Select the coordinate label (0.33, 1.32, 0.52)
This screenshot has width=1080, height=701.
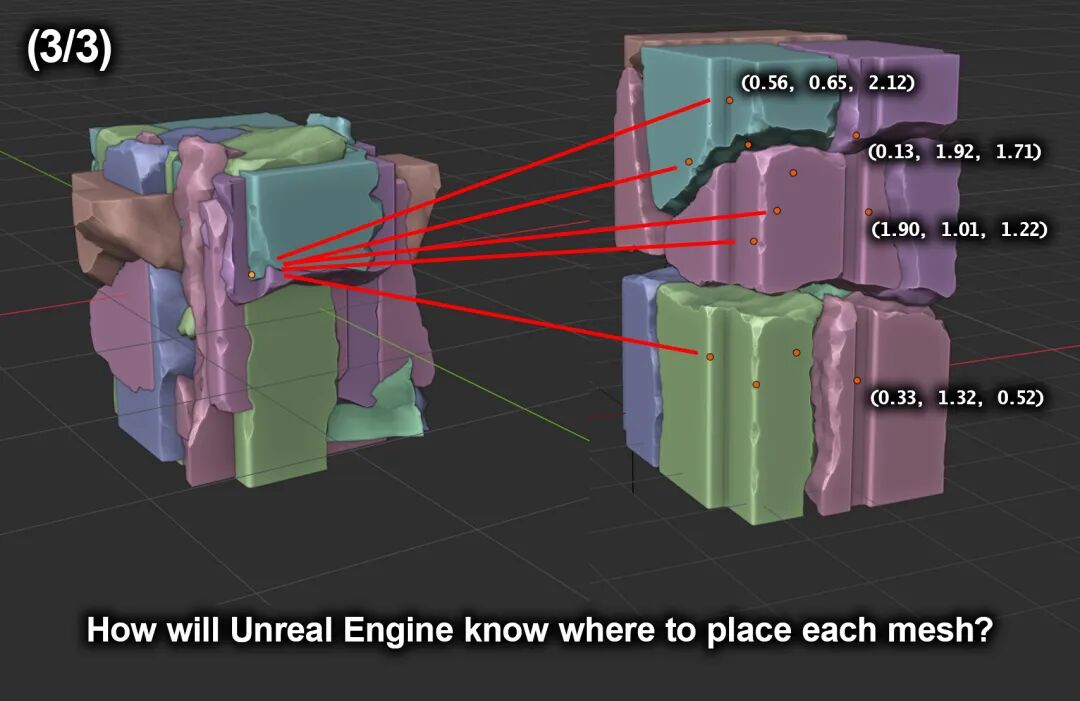coord(957,397)
